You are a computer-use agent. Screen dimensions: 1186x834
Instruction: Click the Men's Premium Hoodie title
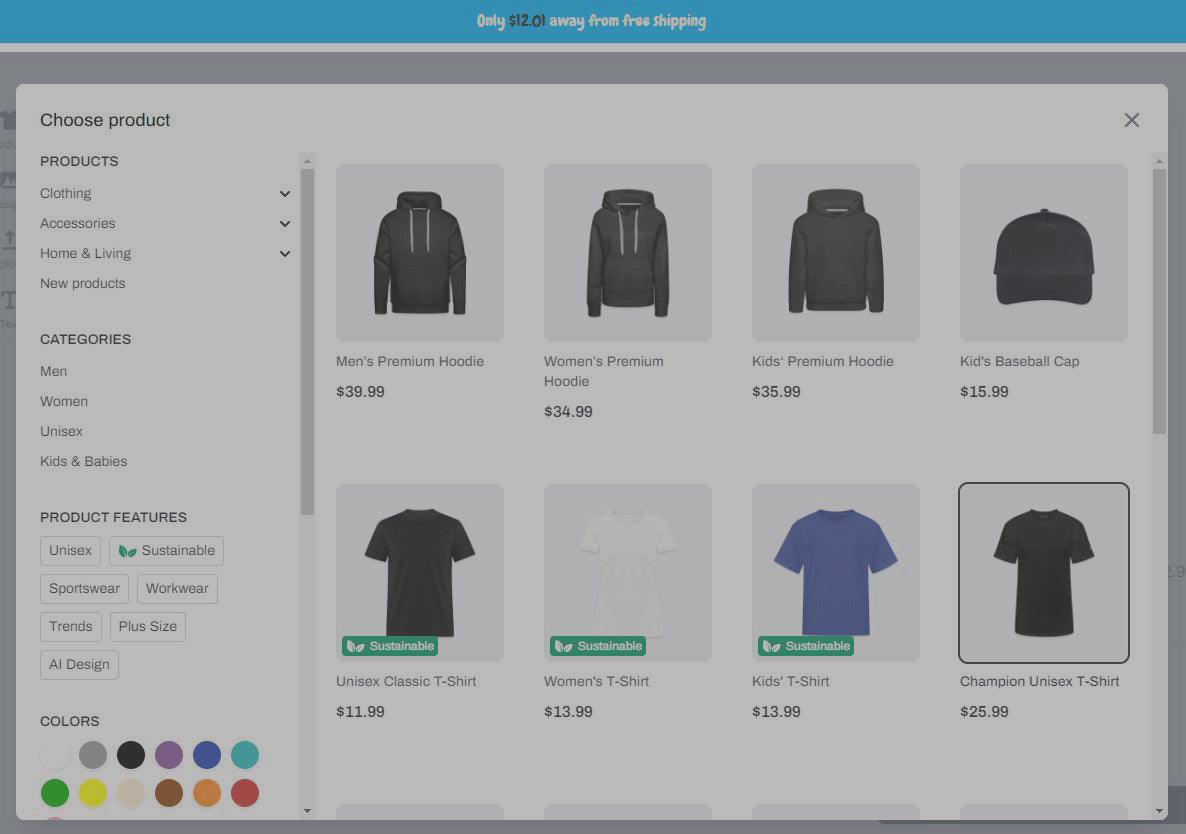click(410, 361)
